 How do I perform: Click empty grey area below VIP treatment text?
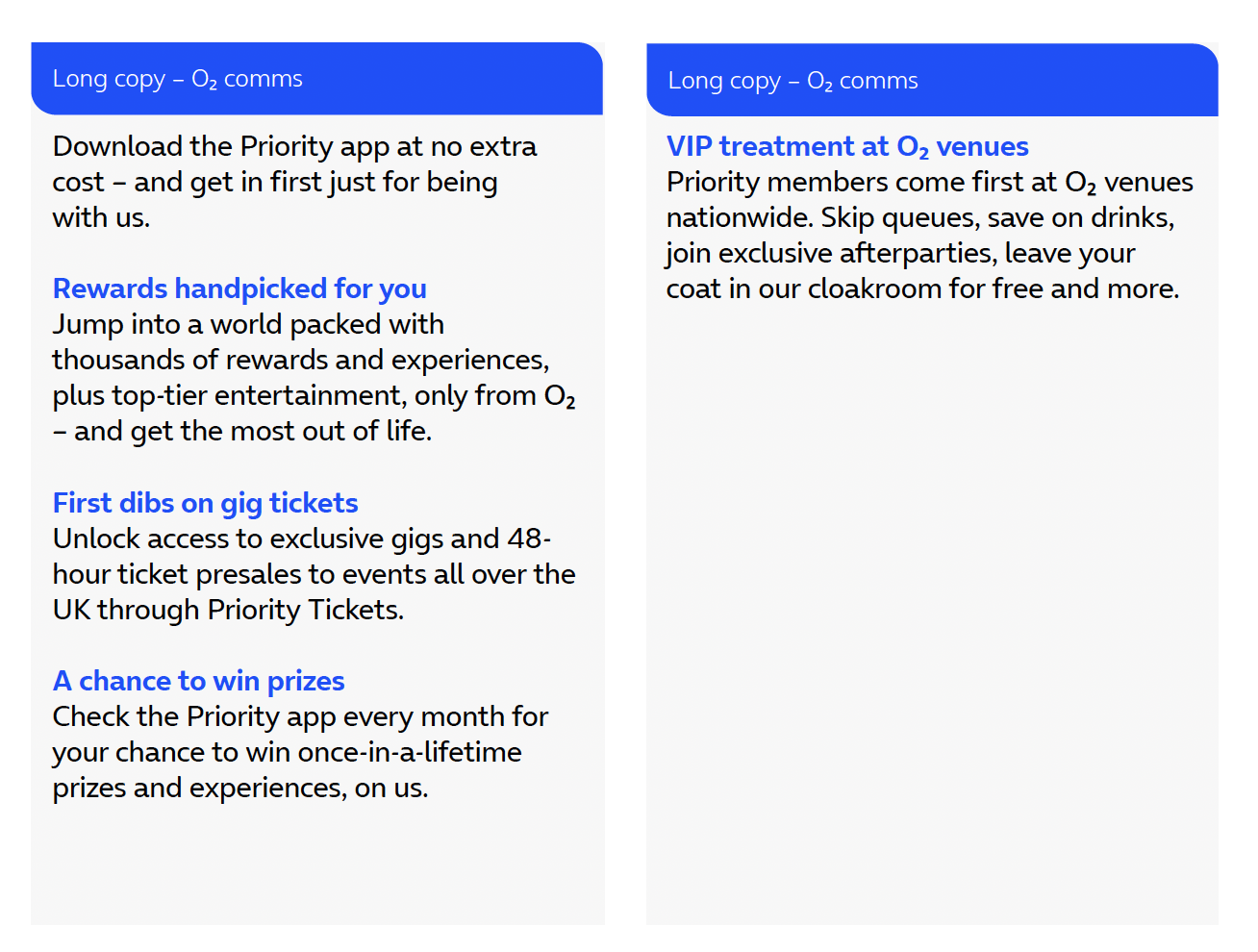[x=932, y=615]
